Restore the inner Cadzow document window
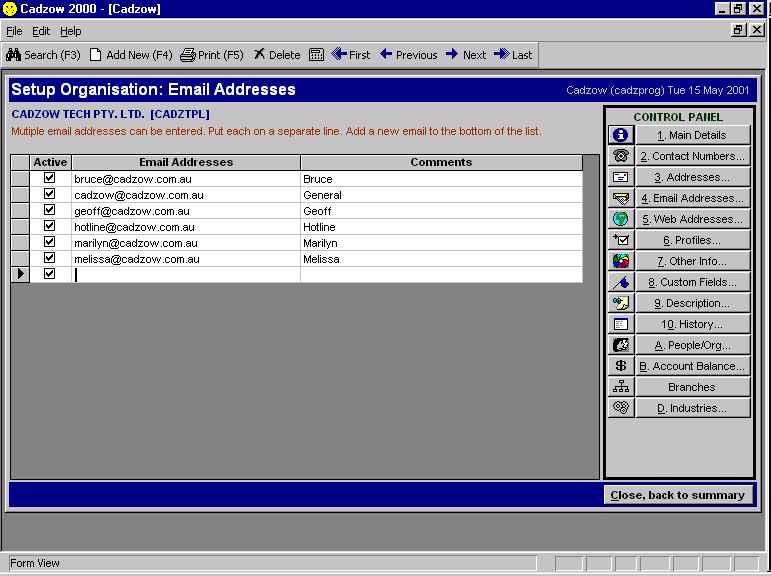The width and height of the screenshot is (771, 576). click(x=738, y=30)
